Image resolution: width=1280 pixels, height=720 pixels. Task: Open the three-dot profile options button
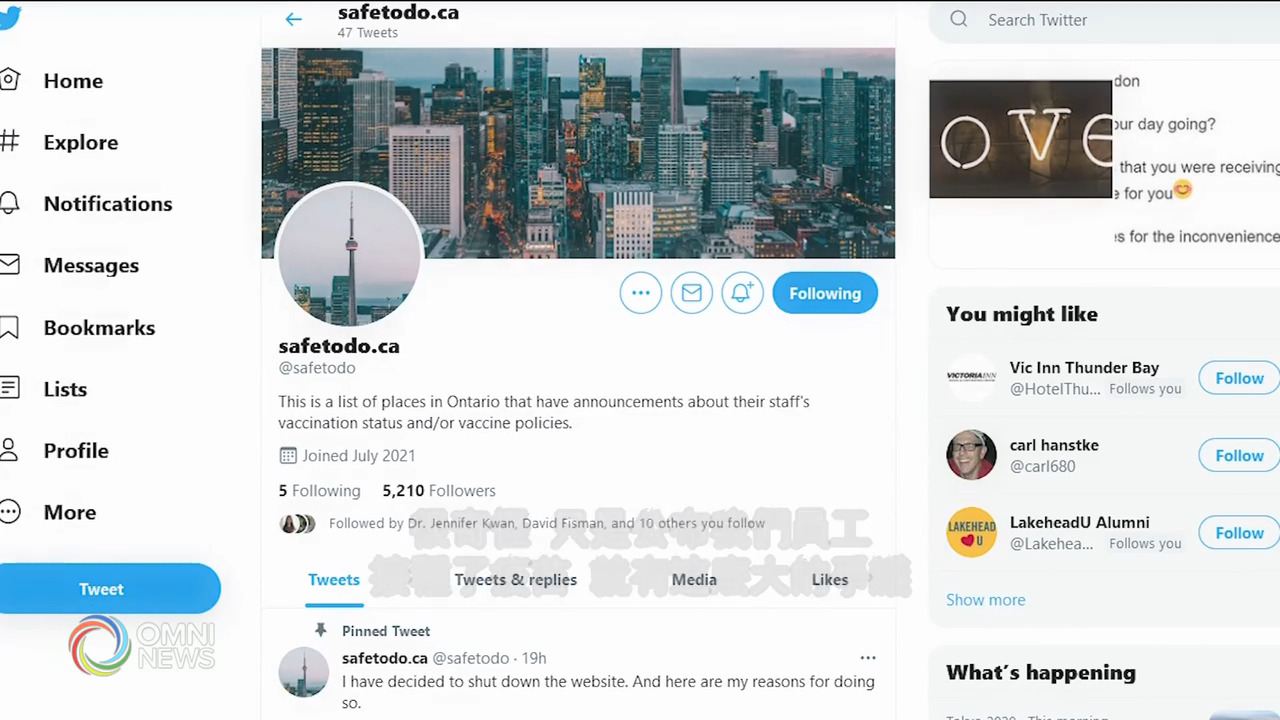click(x=641, y=293)
